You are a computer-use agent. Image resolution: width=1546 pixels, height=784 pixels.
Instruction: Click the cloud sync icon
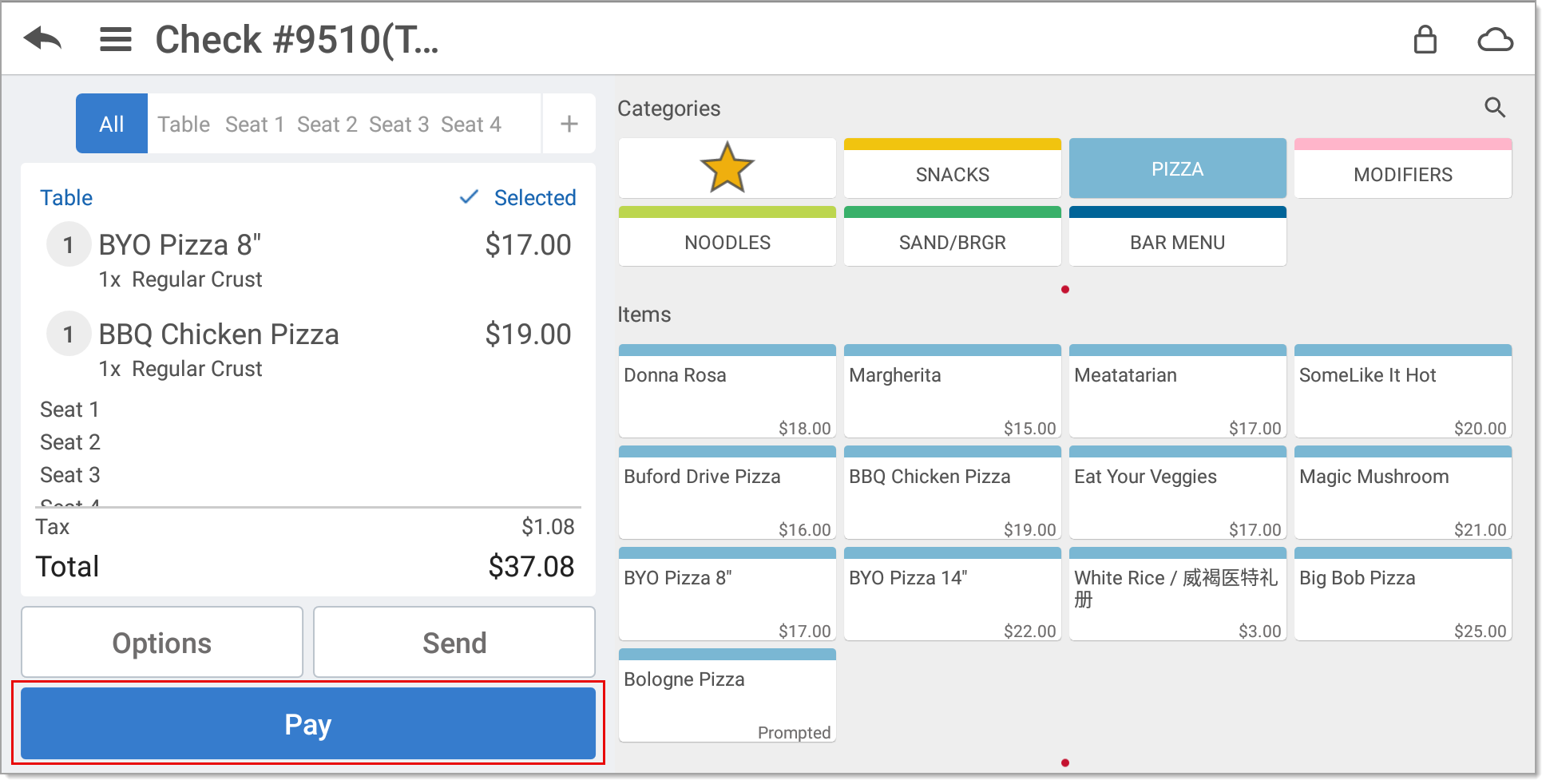coord(1494,39)
